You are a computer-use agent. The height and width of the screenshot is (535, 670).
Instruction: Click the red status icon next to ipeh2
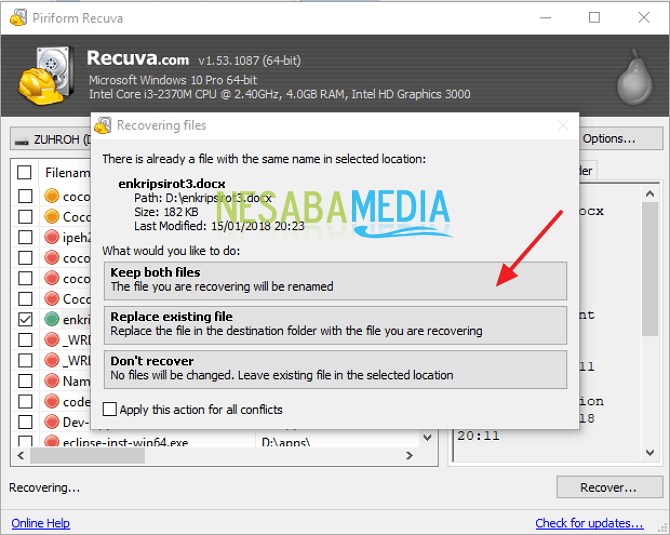click(52, 237)
